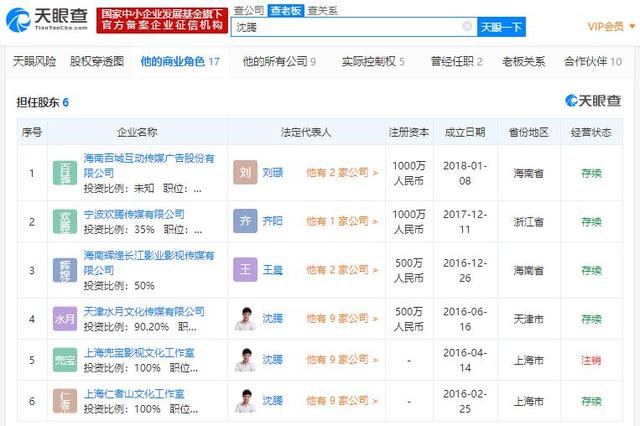Click the red 国家中小企业发展基金 banner
Viewport: 640px width, 426px height.
[x=162, y=20]
